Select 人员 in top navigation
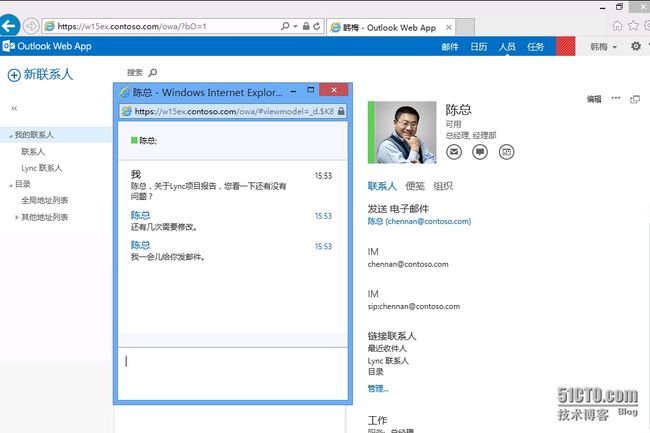This screenshot has width=650, height=433. [507, 47]
